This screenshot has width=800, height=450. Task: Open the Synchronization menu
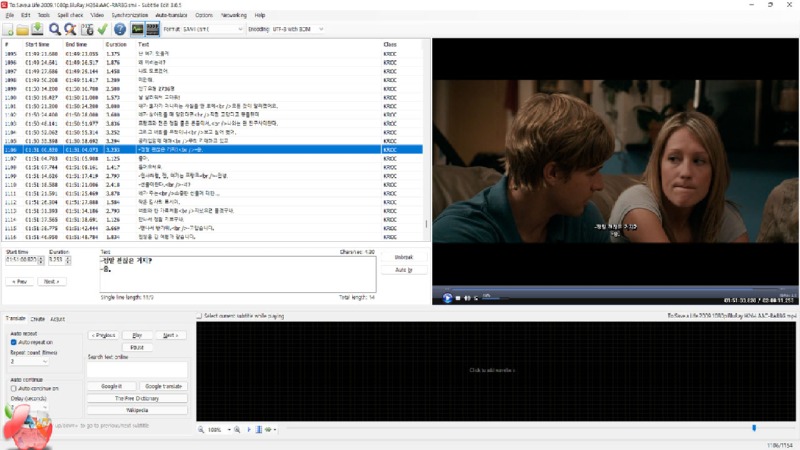(x=129, y=16)
